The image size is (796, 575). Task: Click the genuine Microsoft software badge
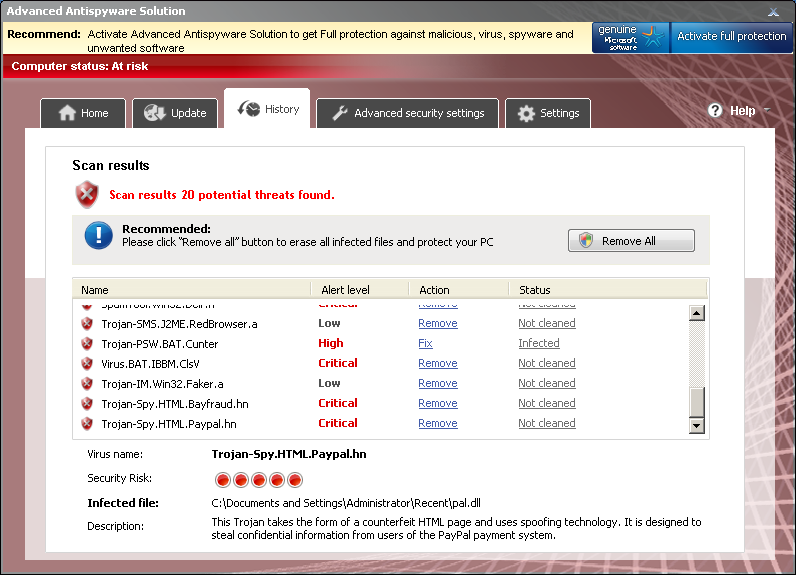pos(631,38)
